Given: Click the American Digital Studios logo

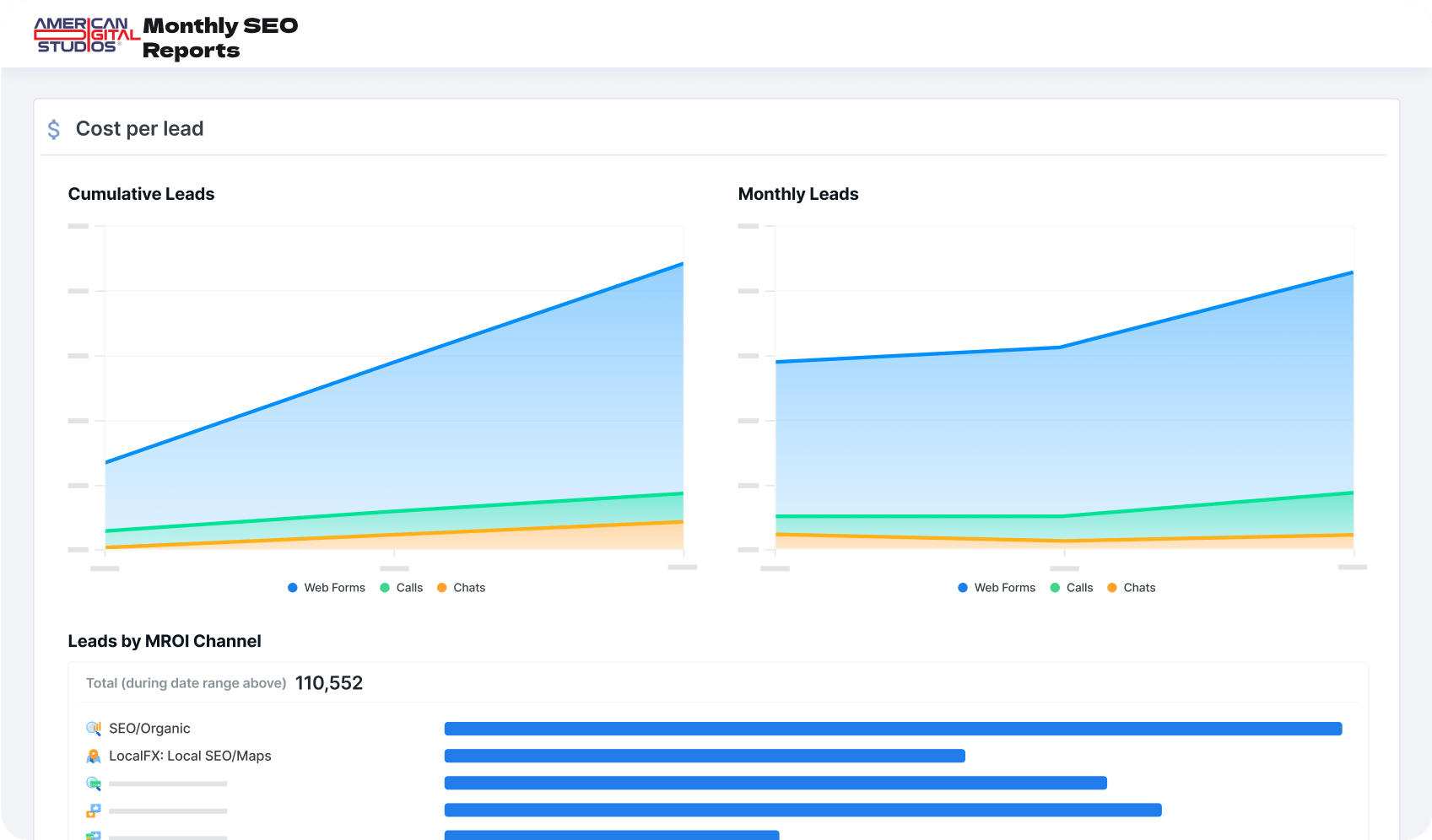Looking at the screenshot, I should point(86,35).
